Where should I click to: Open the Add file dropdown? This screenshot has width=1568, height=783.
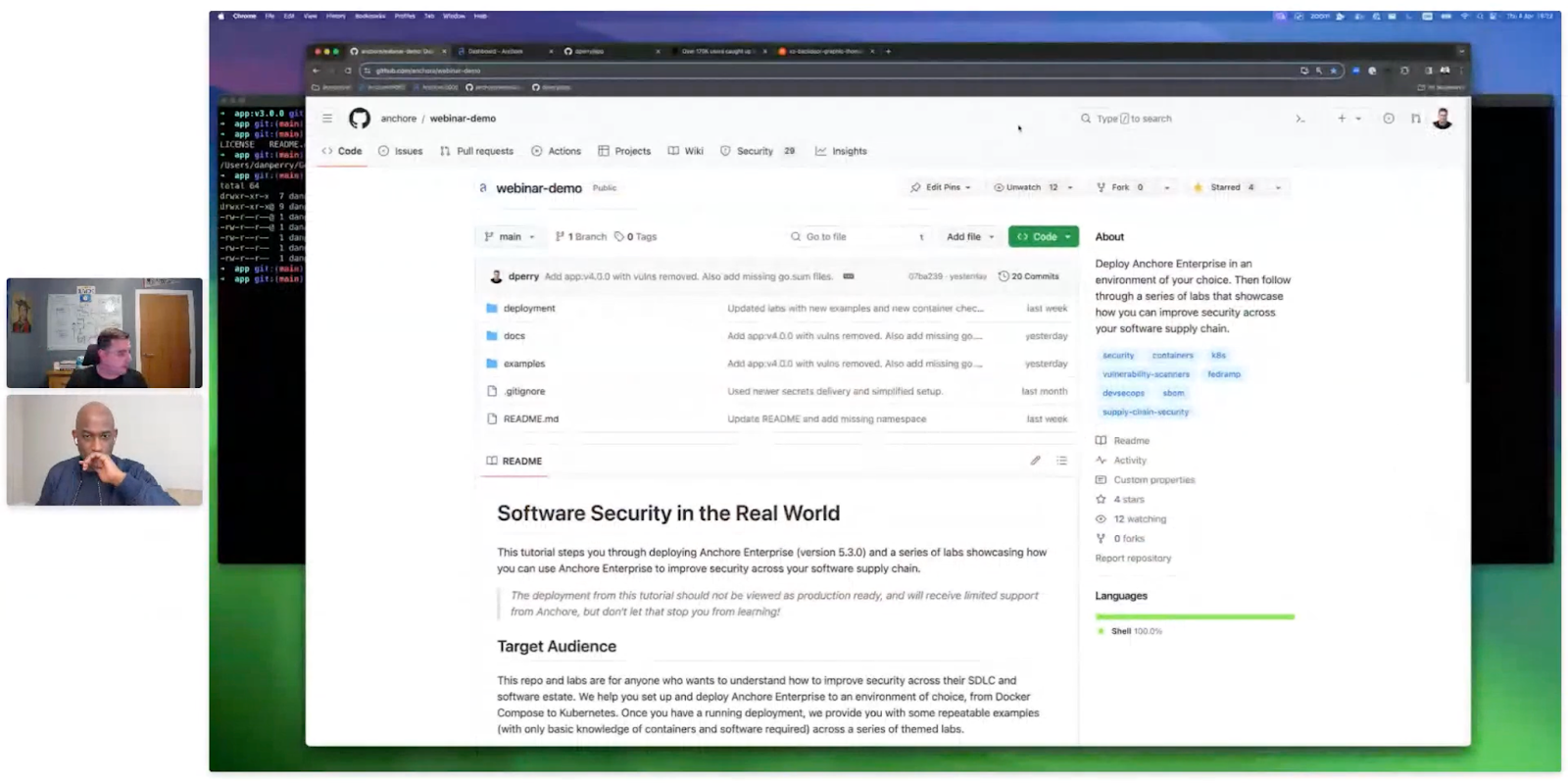pos(970,236)
